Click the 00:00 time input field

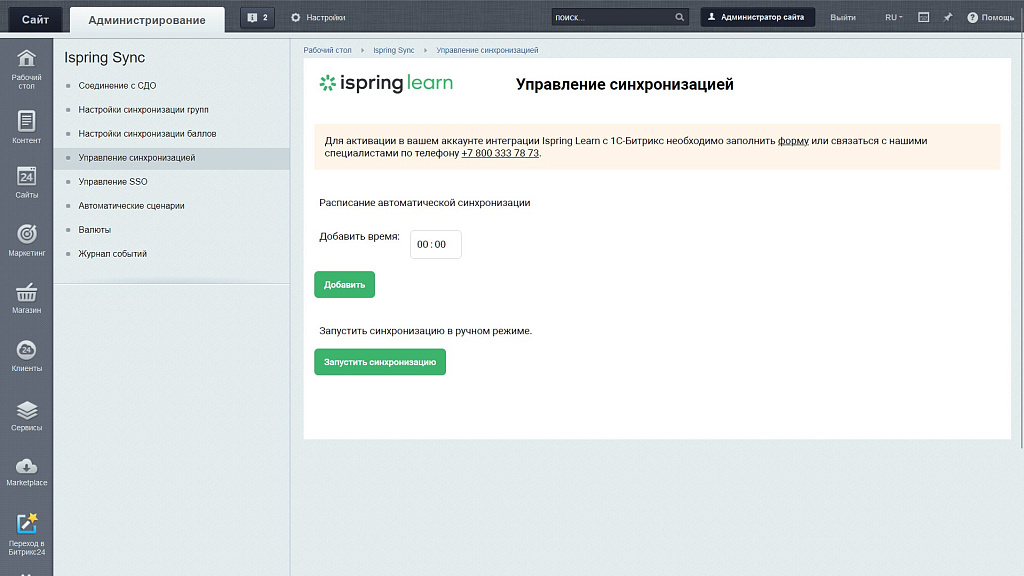[x=435, y=243]
